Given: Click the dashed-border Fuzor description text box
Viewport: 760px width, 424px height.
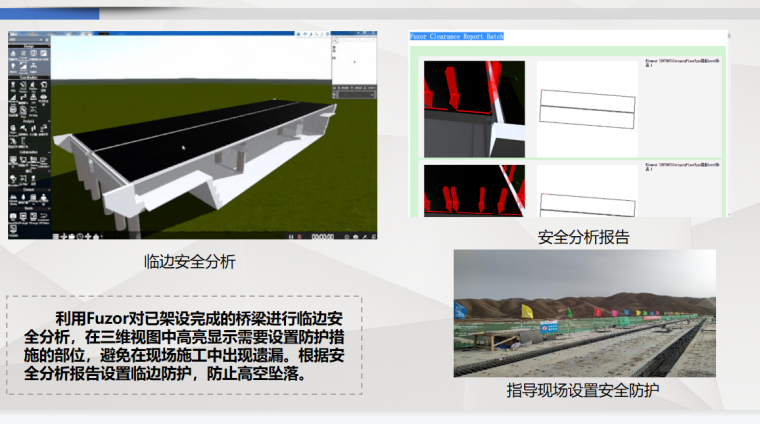Looking at the screenshot, I should pyautogui.click(x=184, y=345).
